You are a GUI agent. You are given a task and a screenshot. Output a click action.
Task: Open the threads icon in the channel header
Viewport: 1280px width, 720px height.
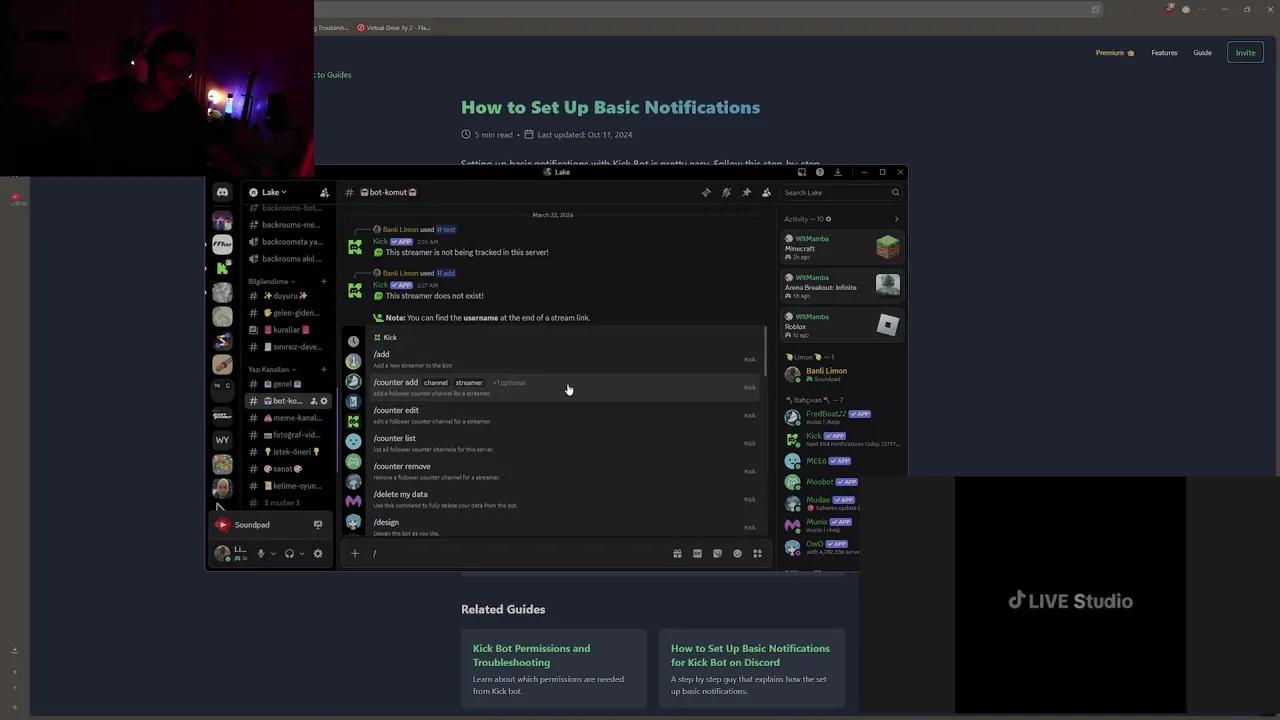(x=706, y=192)
